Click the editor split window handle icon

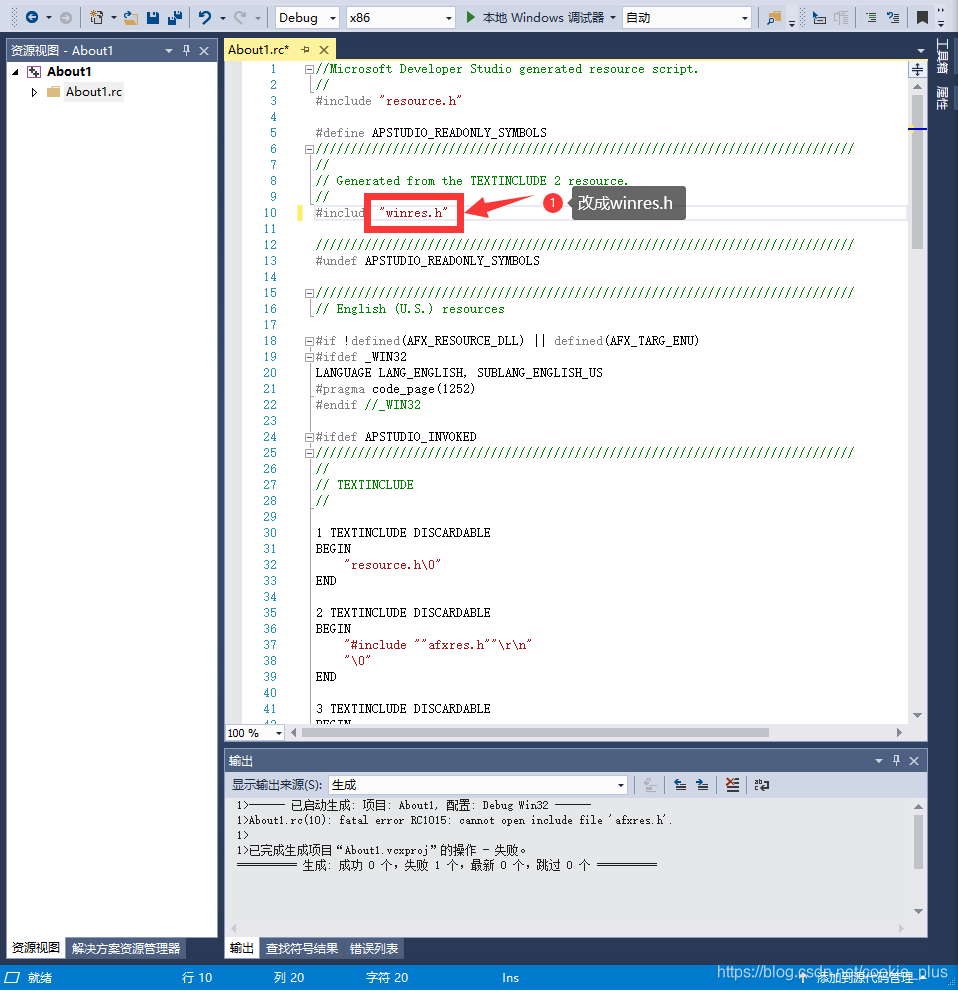pyautogui.click(x=918, y=70)
